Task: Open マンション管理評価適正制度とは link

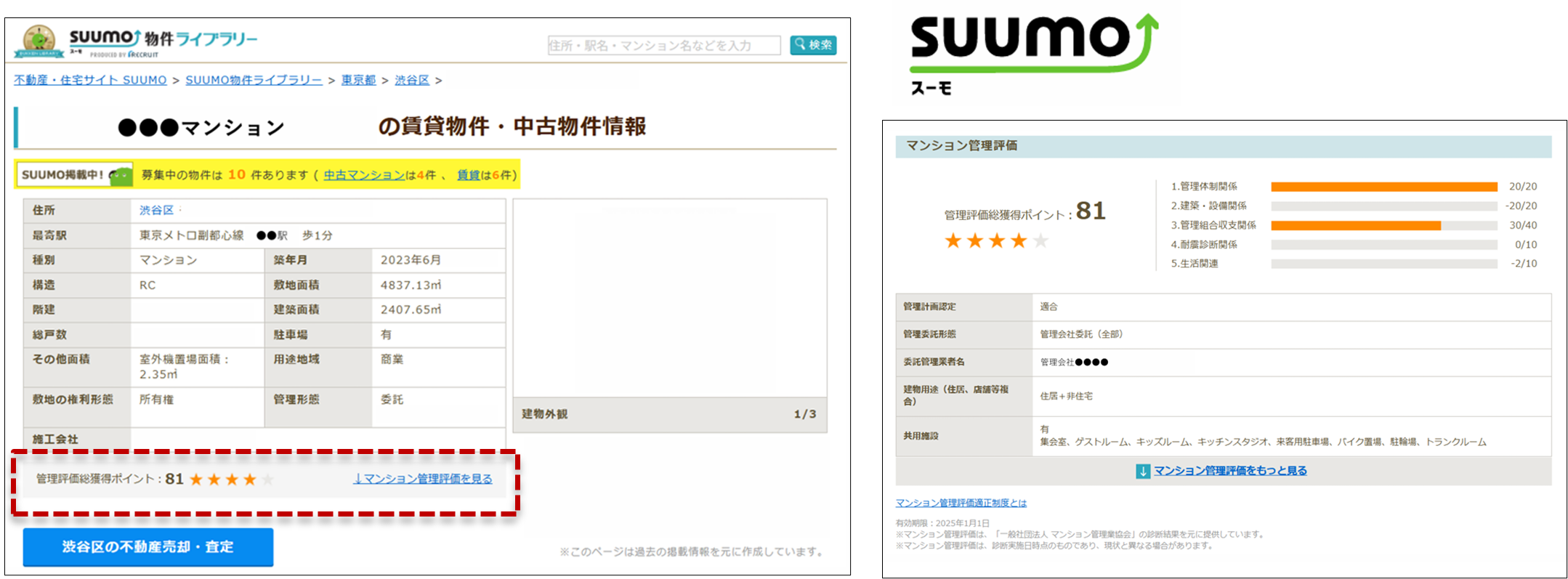Action: (x=961, y=503)
